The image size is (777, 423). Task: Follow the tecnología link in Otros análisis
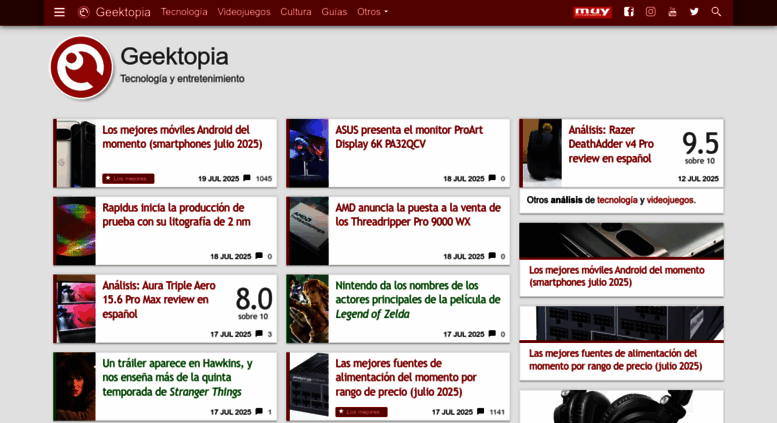tap(617, 200)
